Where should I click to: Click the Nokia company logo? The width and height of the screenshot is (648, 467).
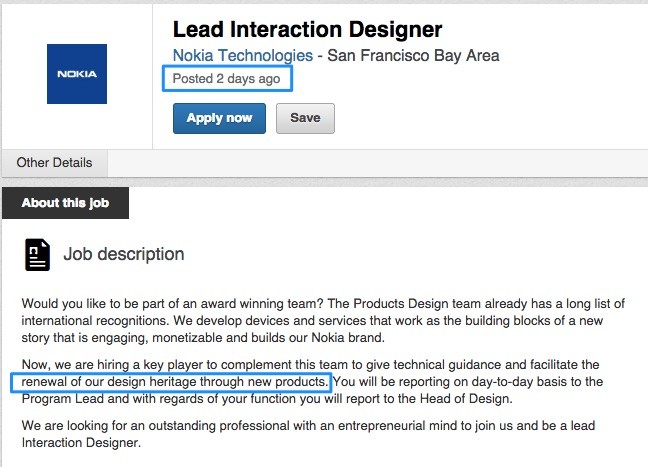click(77, 74)
